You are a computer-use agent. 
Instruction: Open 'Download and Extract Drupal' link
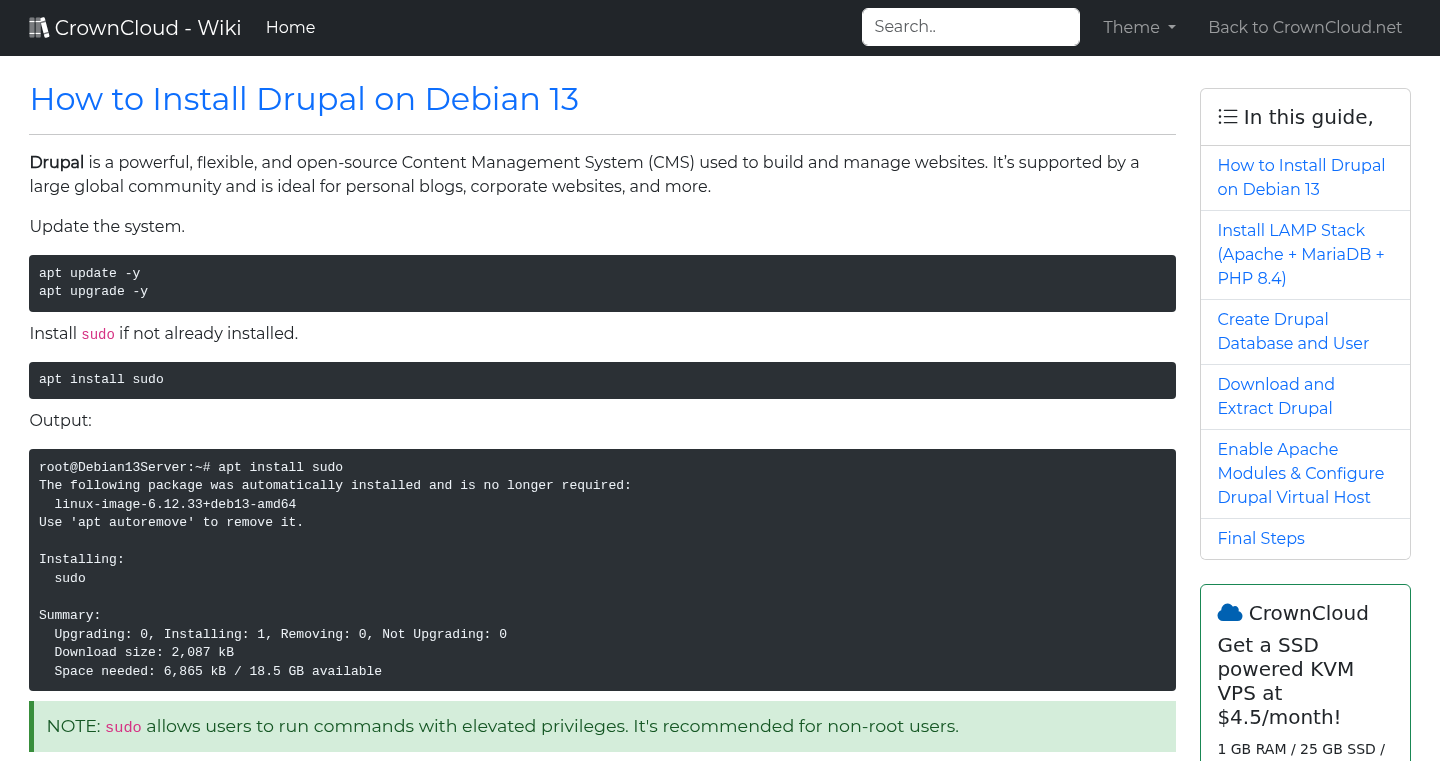[1276, 396]
